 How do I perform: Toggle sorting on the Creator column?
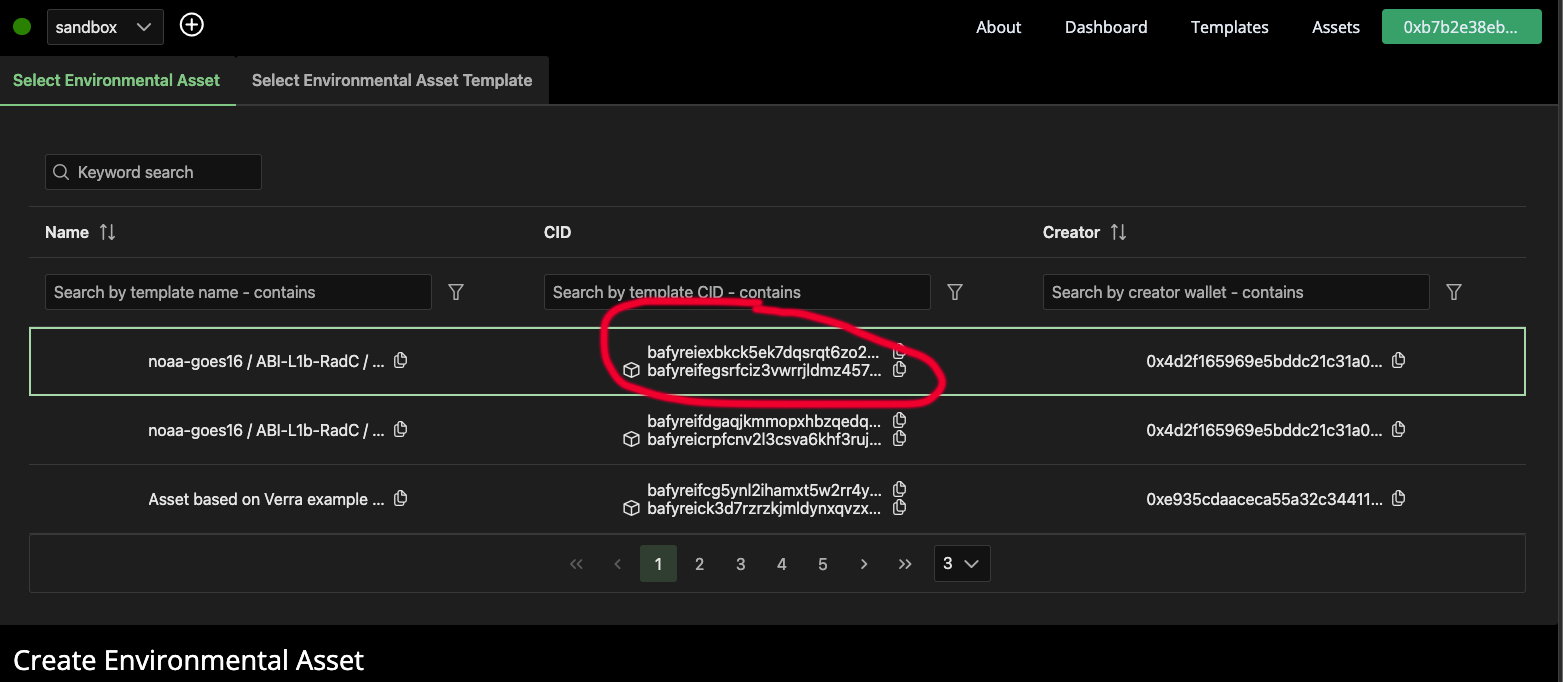(1119, 231)
